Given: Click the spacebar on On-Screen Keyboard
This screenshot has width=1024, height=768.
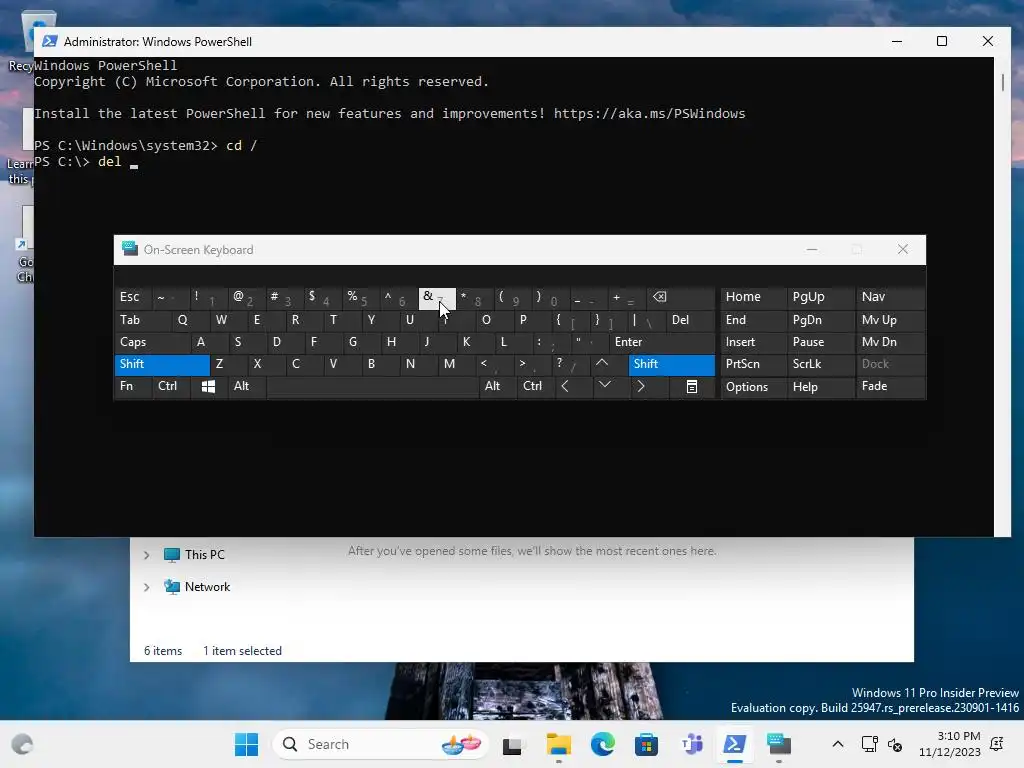Looking at the screenshot, I should click(372, 387).
